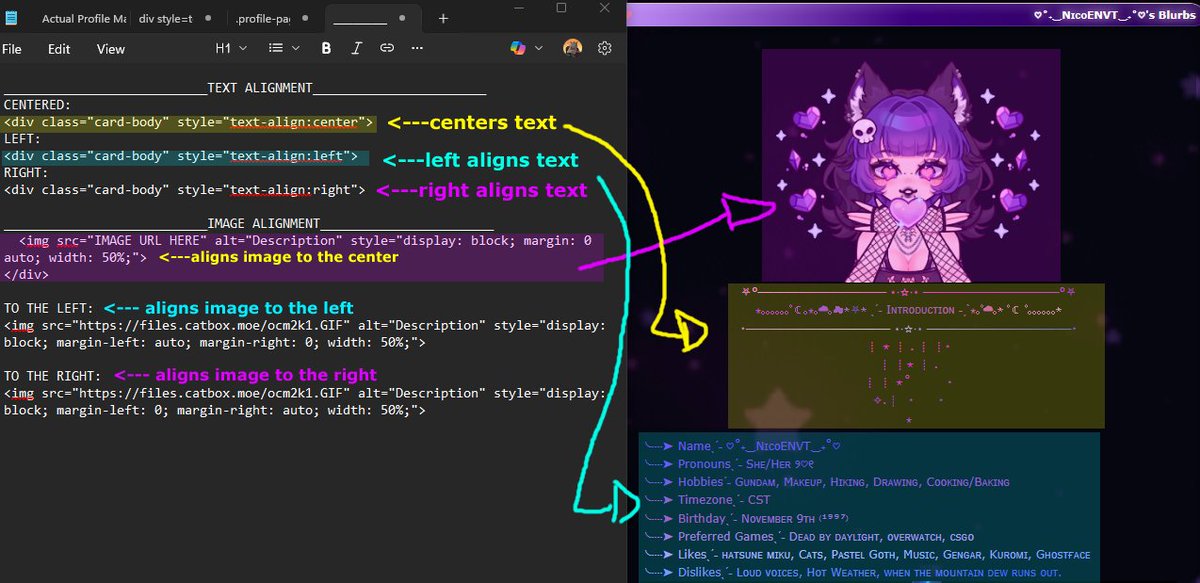Click unsaved dot on .profile-pag tab
Image resolution: width=1200 pixels, height=583 pixels.
pos(304,18)
